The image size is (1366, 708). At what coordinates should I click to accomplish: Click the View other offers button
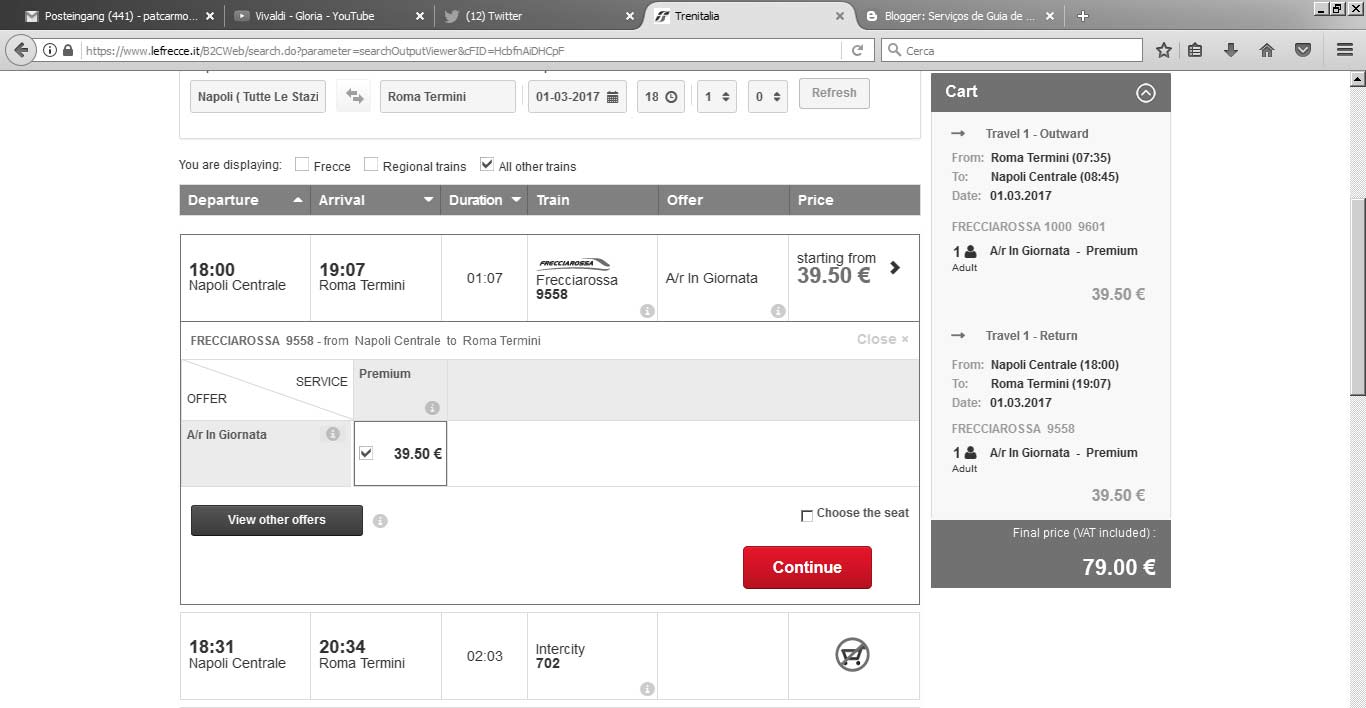(277, 520)
